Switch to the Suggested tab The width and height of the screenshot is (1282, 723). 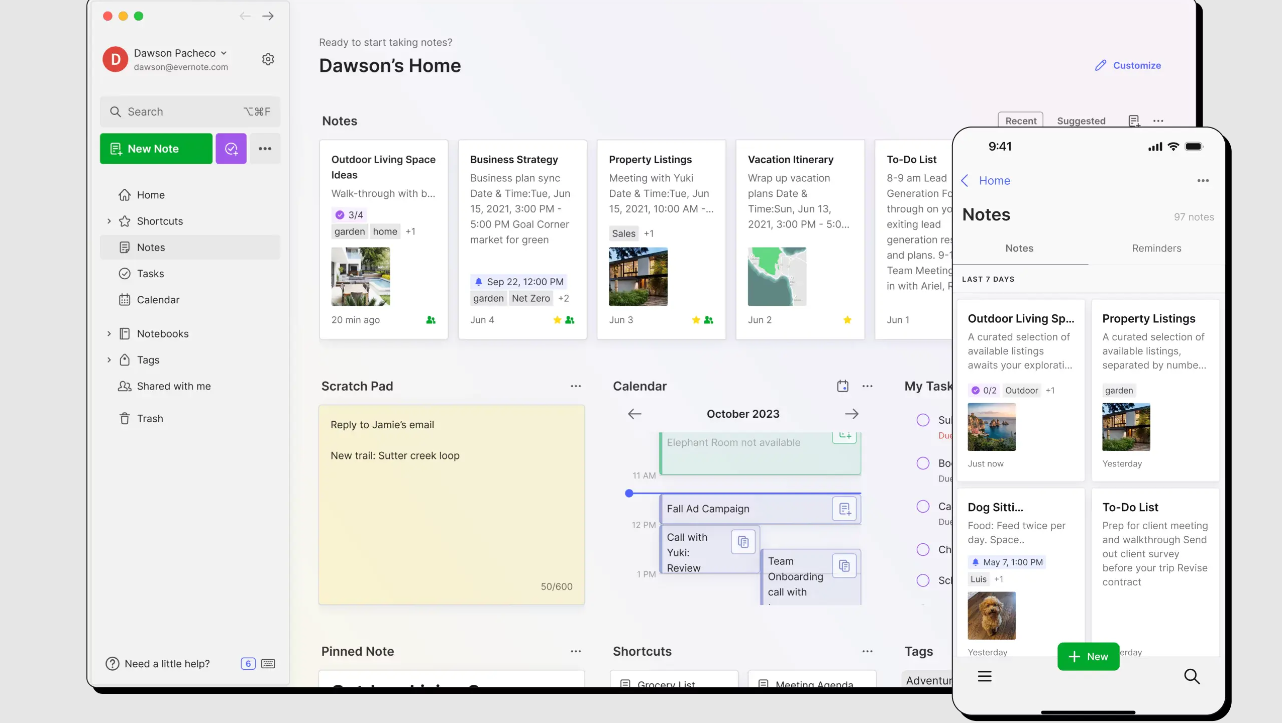pyautogui.click(x=1081, y=120)
